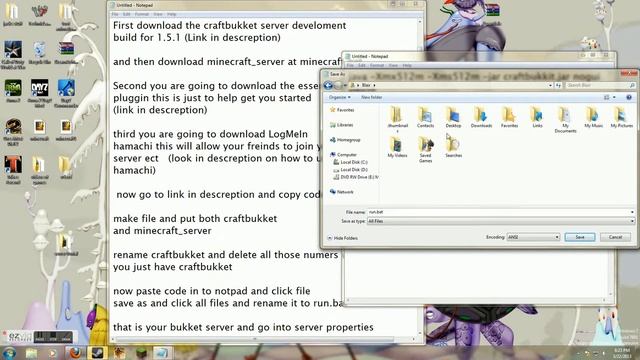Open the Windows Start menu
The image size is (640, 360).
(x=9, y=353)
